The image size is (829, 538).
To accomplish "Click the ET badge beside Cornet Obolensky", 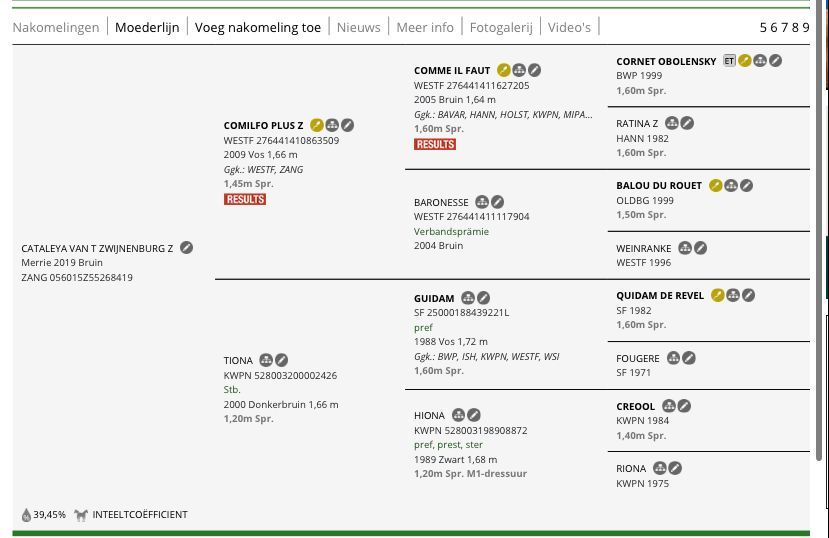I will 729,61.
